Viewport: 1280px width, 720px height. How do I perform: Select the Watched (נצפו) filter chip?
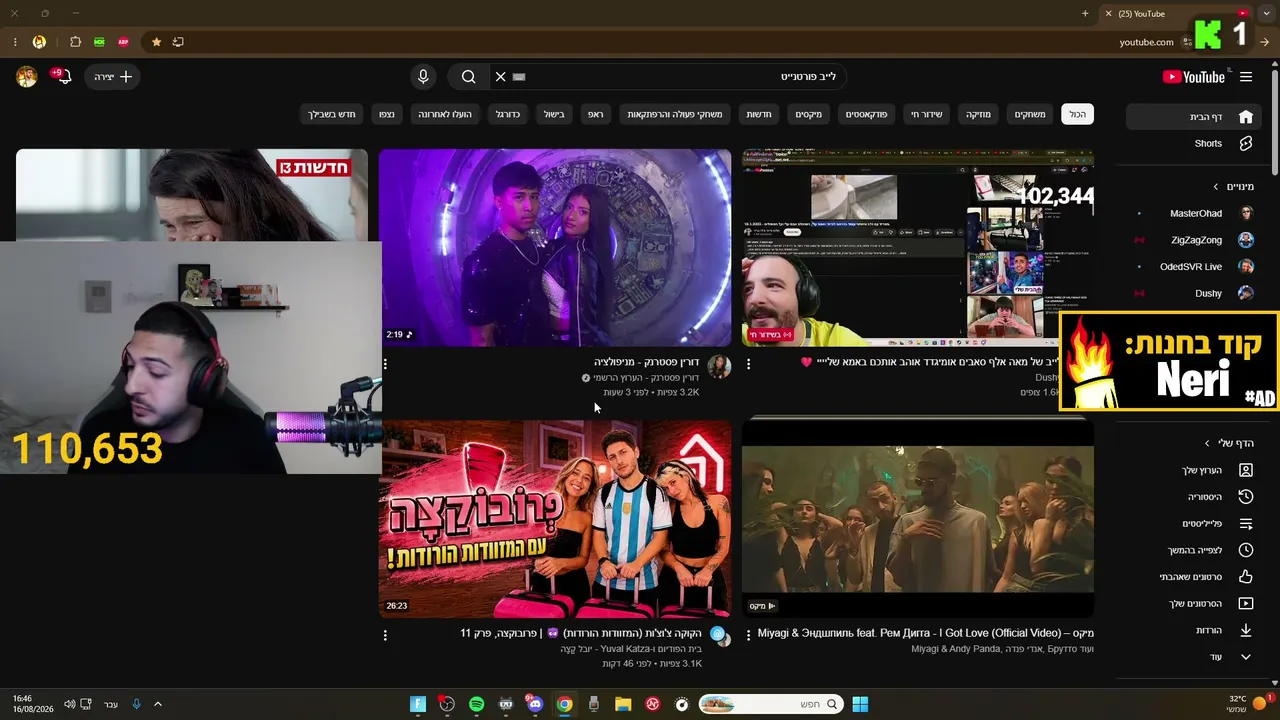tap(387, 114)
